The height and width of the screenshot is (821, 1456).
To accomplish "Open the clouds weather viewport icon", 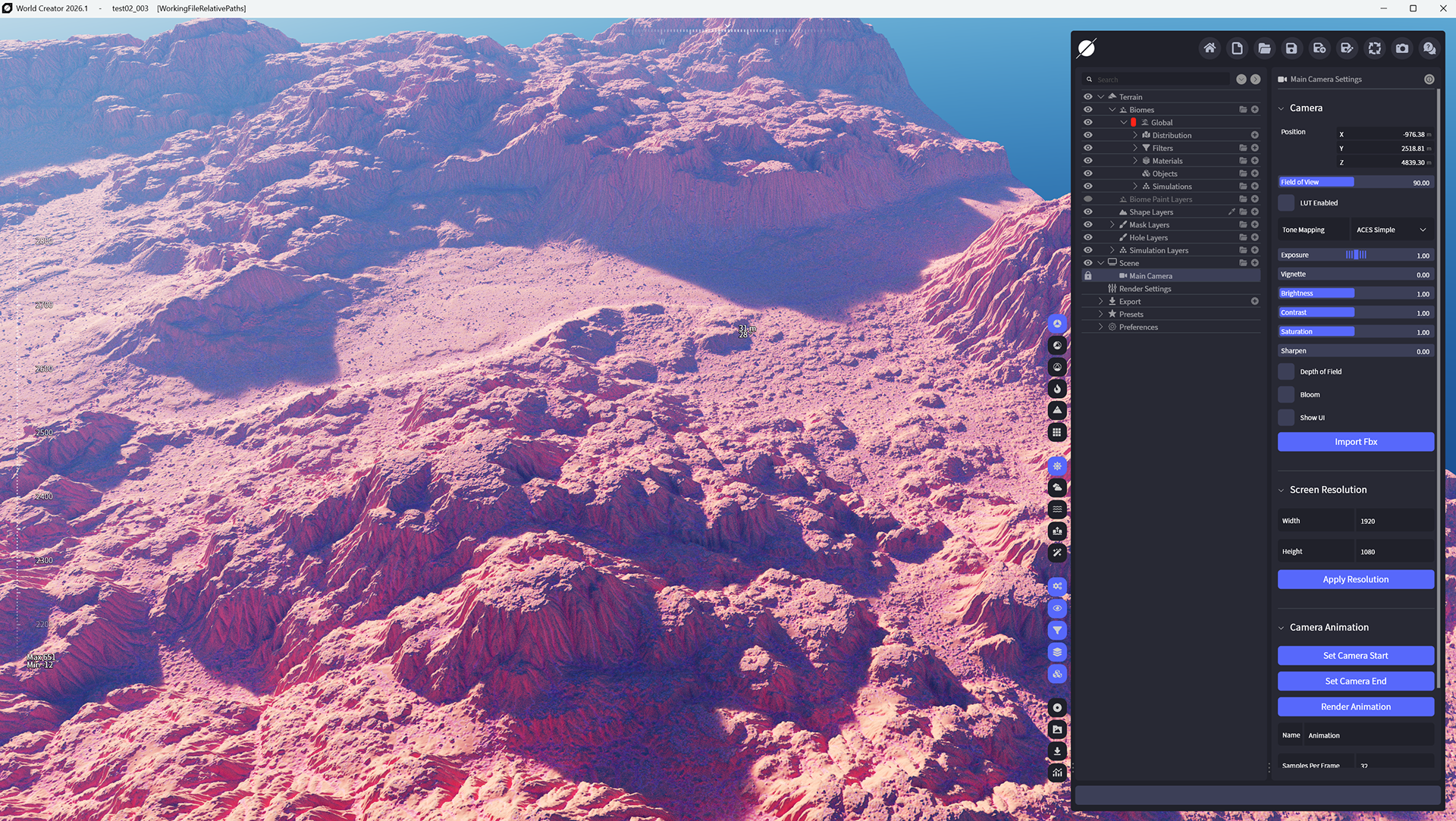I will click(1057, 487).
